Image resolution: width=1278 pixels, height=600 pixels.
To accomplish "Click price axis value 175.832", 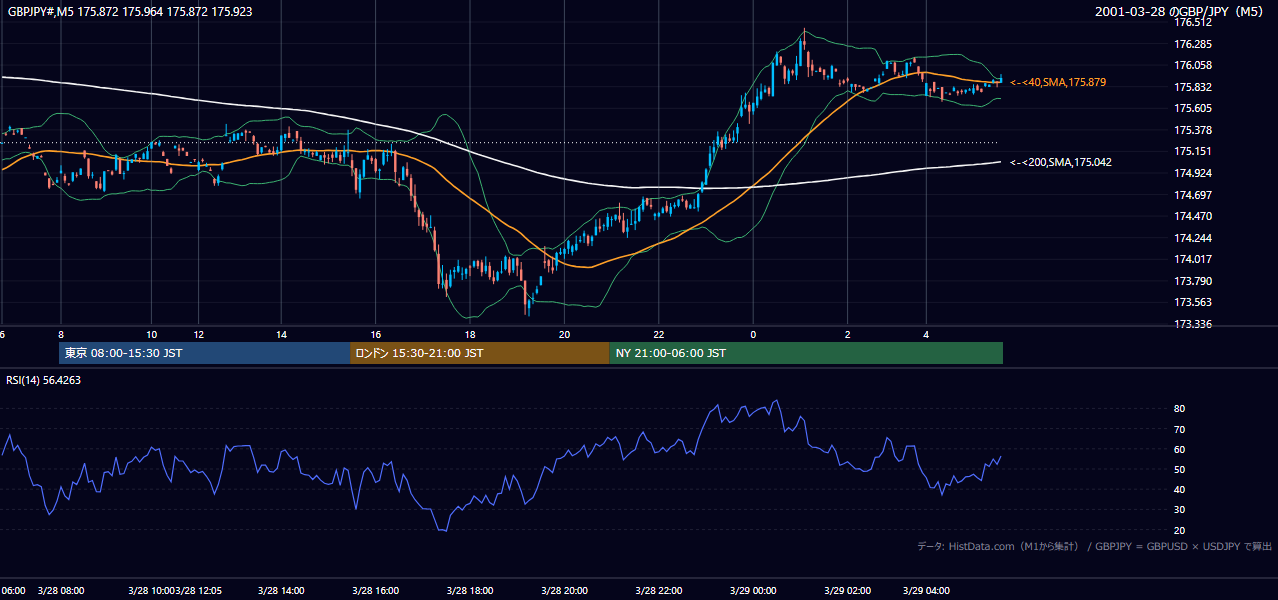I will [1192, 87].
